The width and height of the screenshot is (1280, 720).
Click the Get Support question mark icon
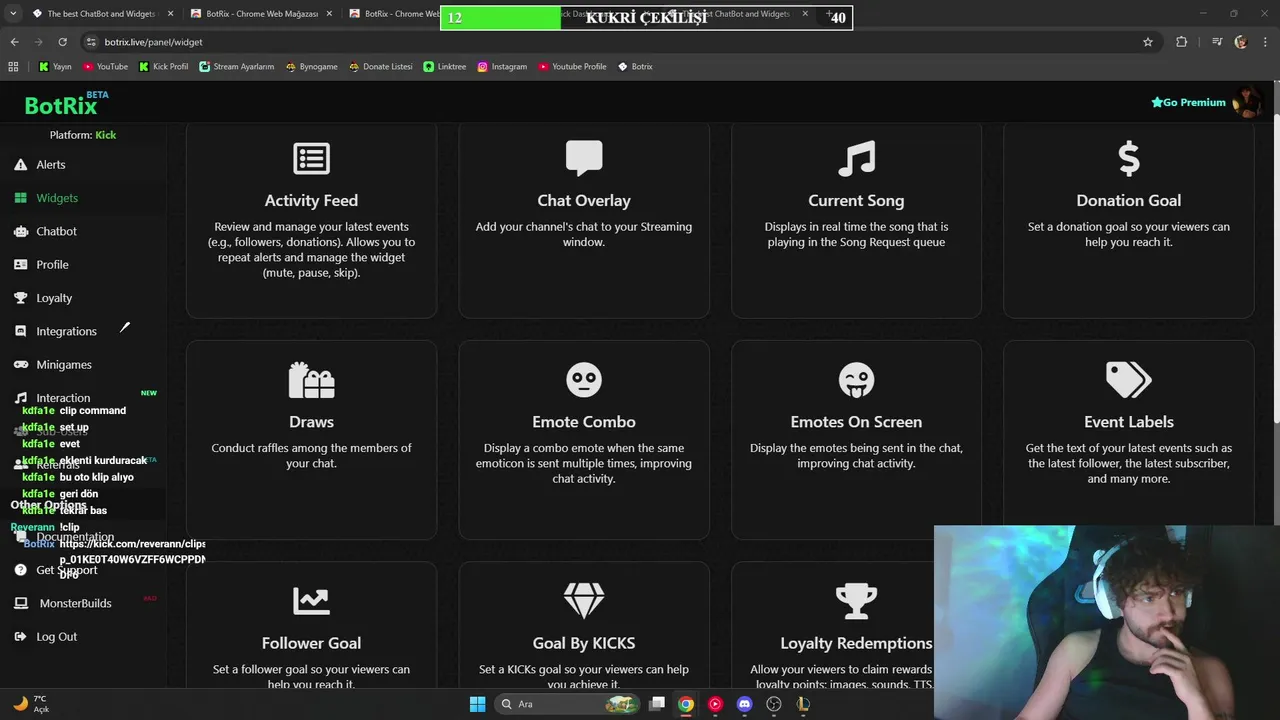[x=21, y=570]
